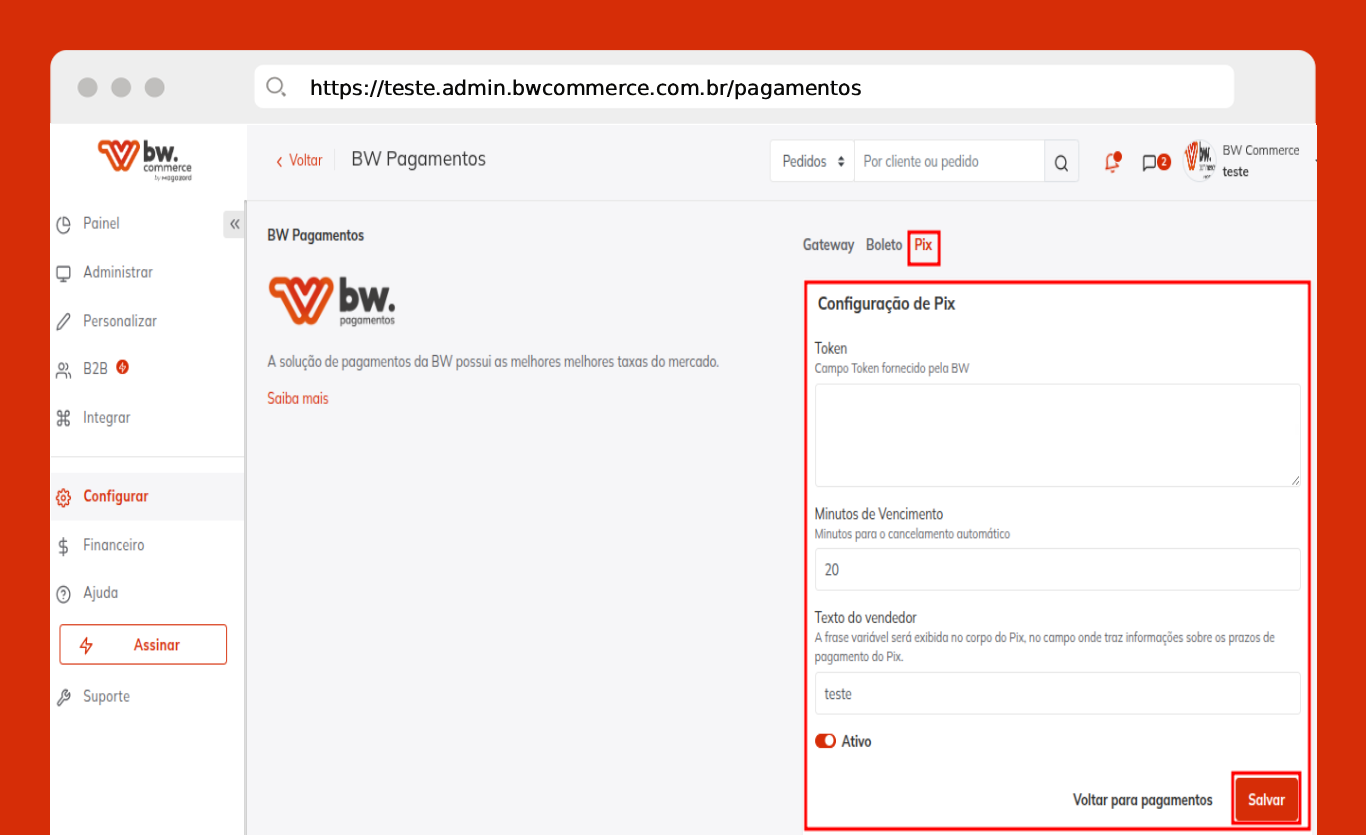The height and width of the screenshot is (835, 1366).
Task: Click the Salvar button
Action: point(1266,800)
